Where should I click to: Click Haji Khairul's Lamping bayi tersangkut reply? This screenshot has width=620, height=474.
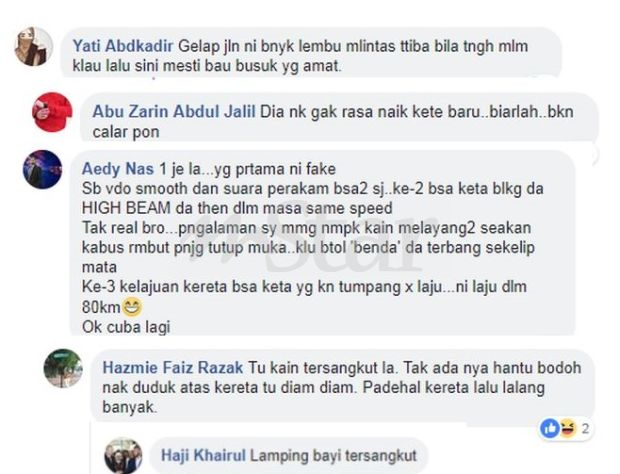pyautogui.click(x=289, y=455)
